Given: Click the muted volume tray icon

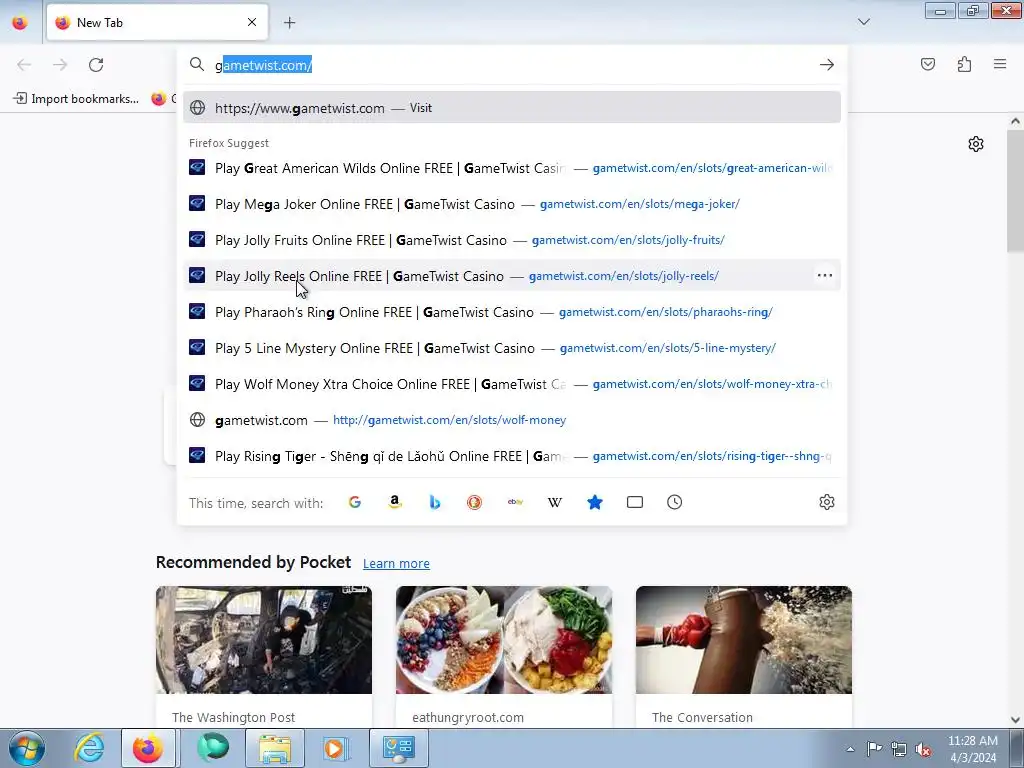Looking at the screenshot, I should (x=923, y=749).
